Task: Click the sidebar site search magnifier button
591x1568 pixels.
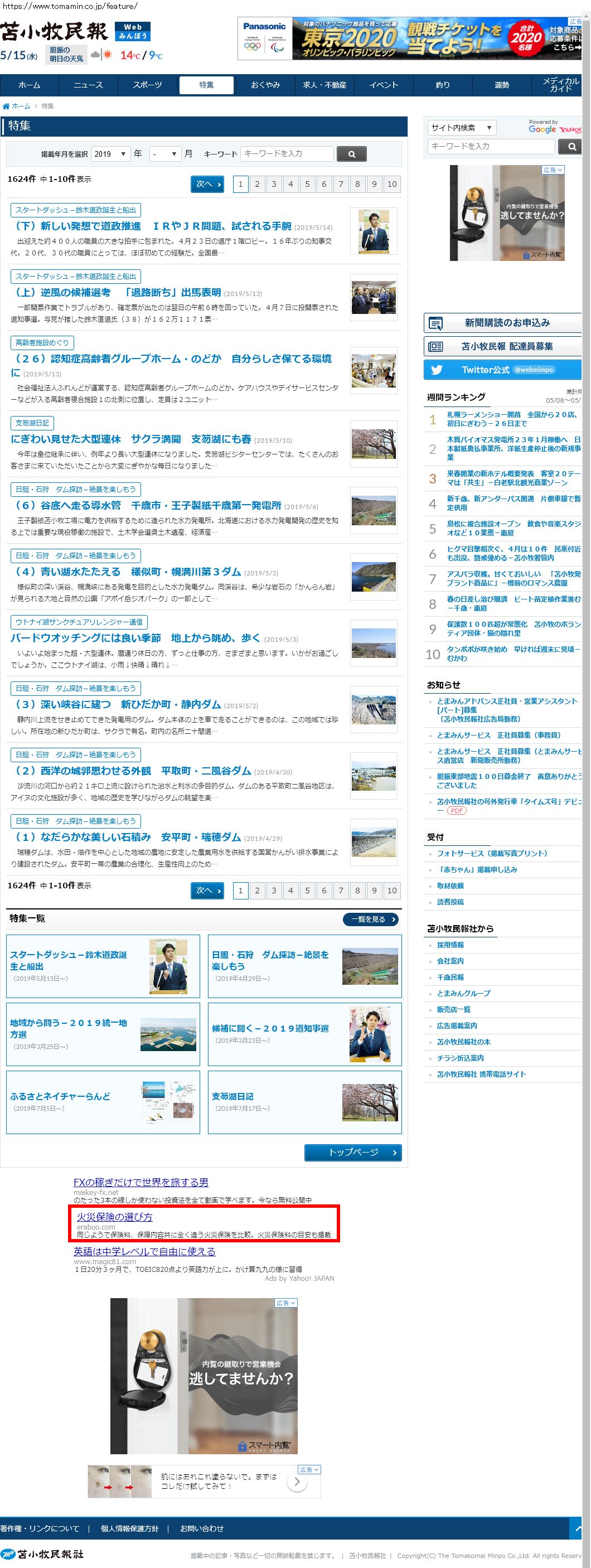Action: 571,147
